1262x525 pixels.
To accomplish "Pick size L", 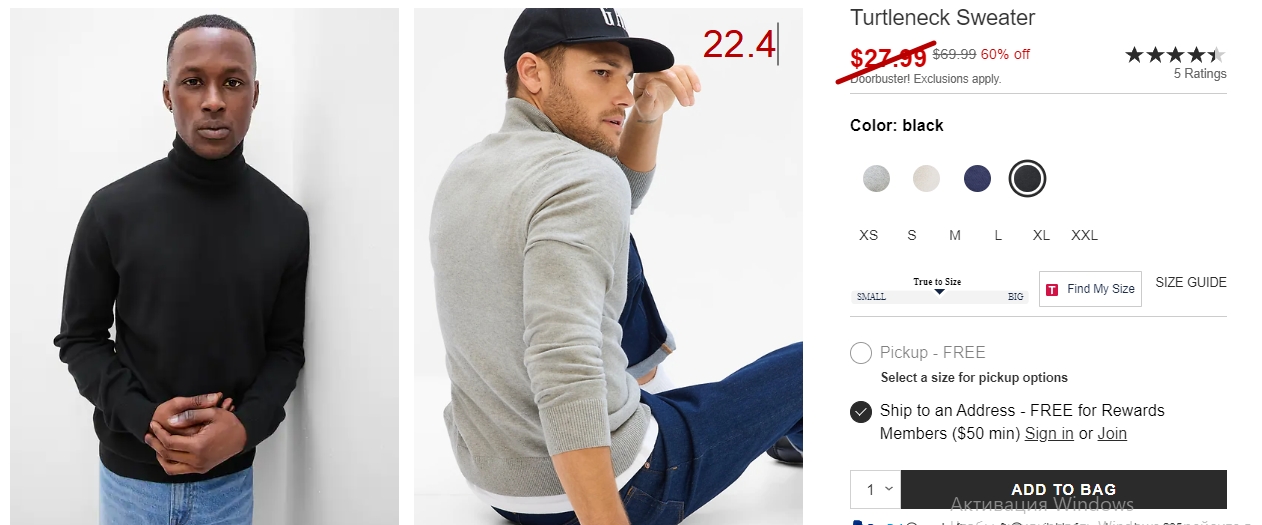I will tap(998, 235).
